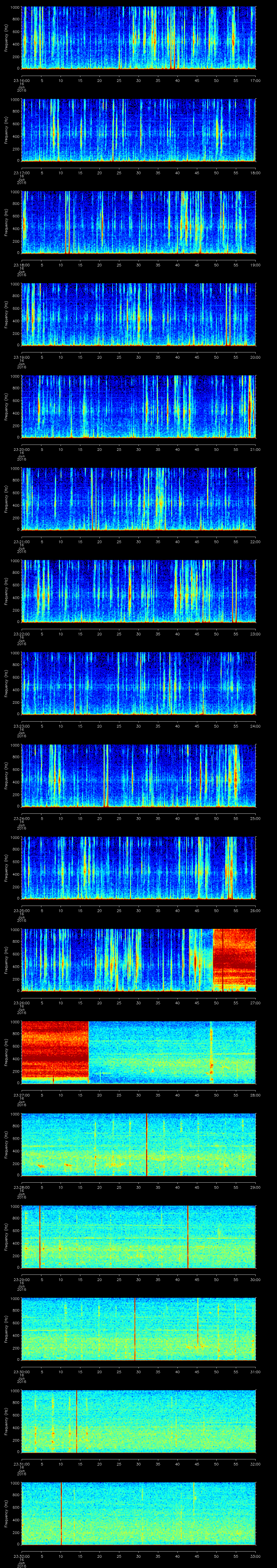
Task: Select the spectrogram panel starting at 23:29:00
Action: click(139, 1237)
